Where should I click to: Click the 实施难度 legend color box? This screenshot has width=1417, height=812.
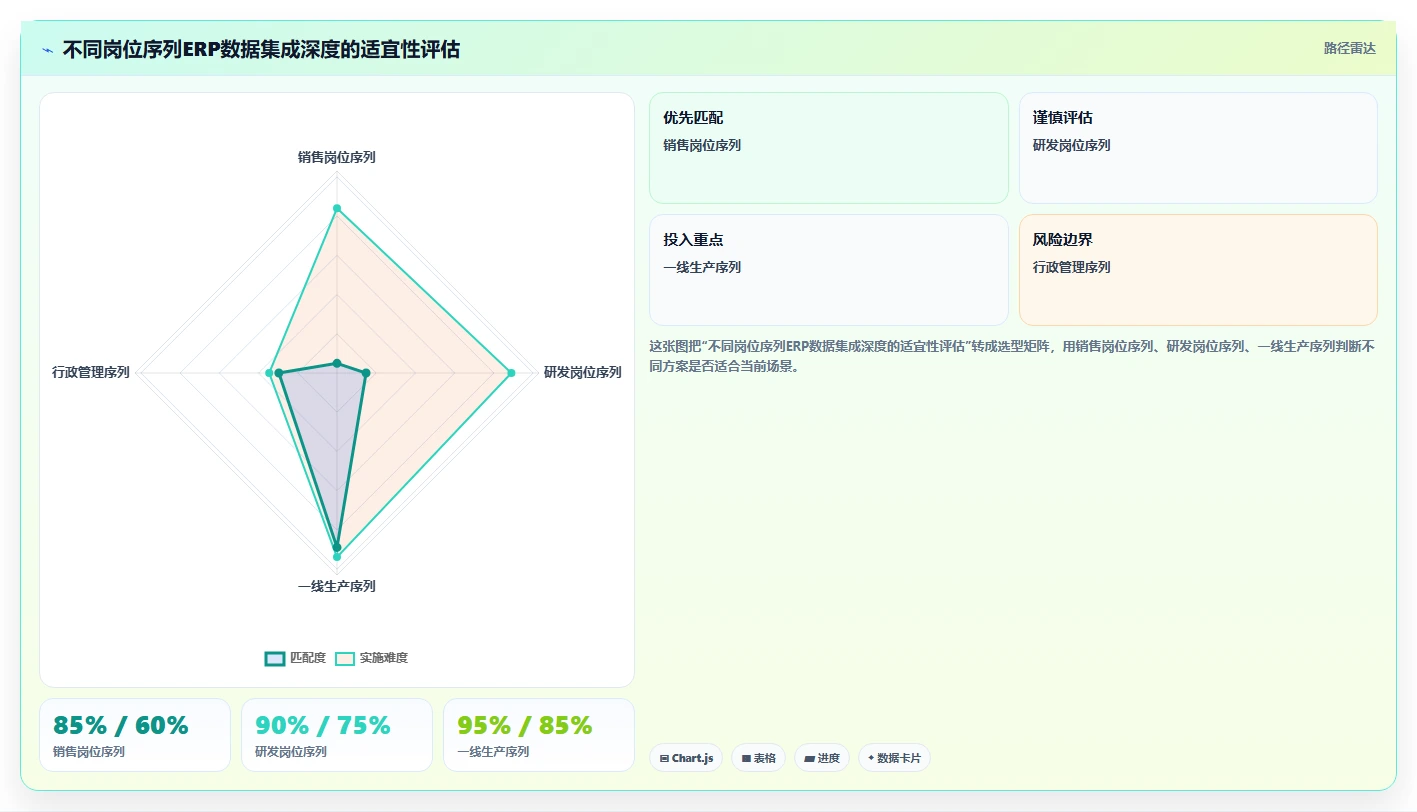pos(345,658)
